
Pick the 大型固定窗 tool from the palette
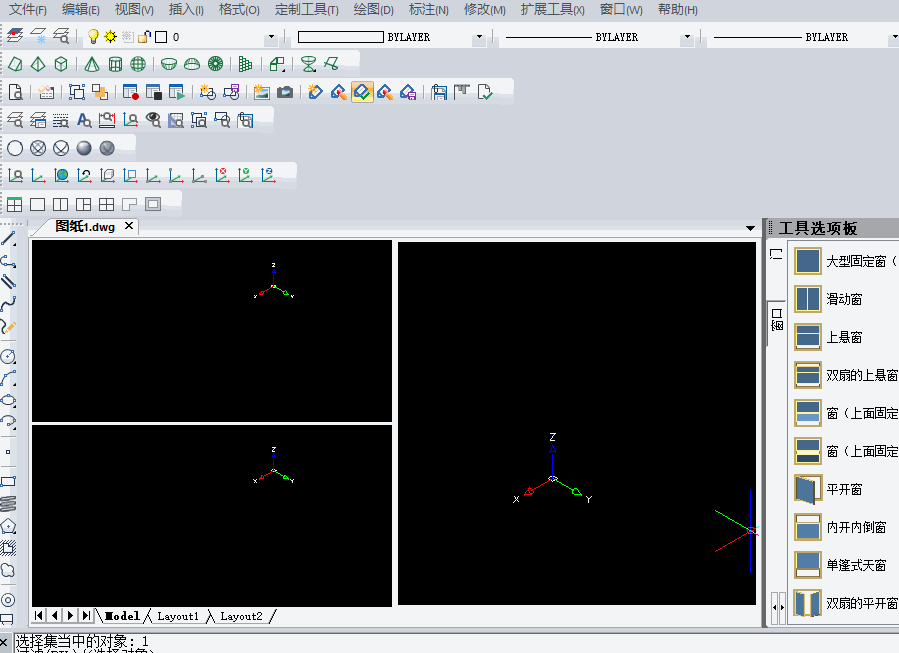[x=807, y=260]
